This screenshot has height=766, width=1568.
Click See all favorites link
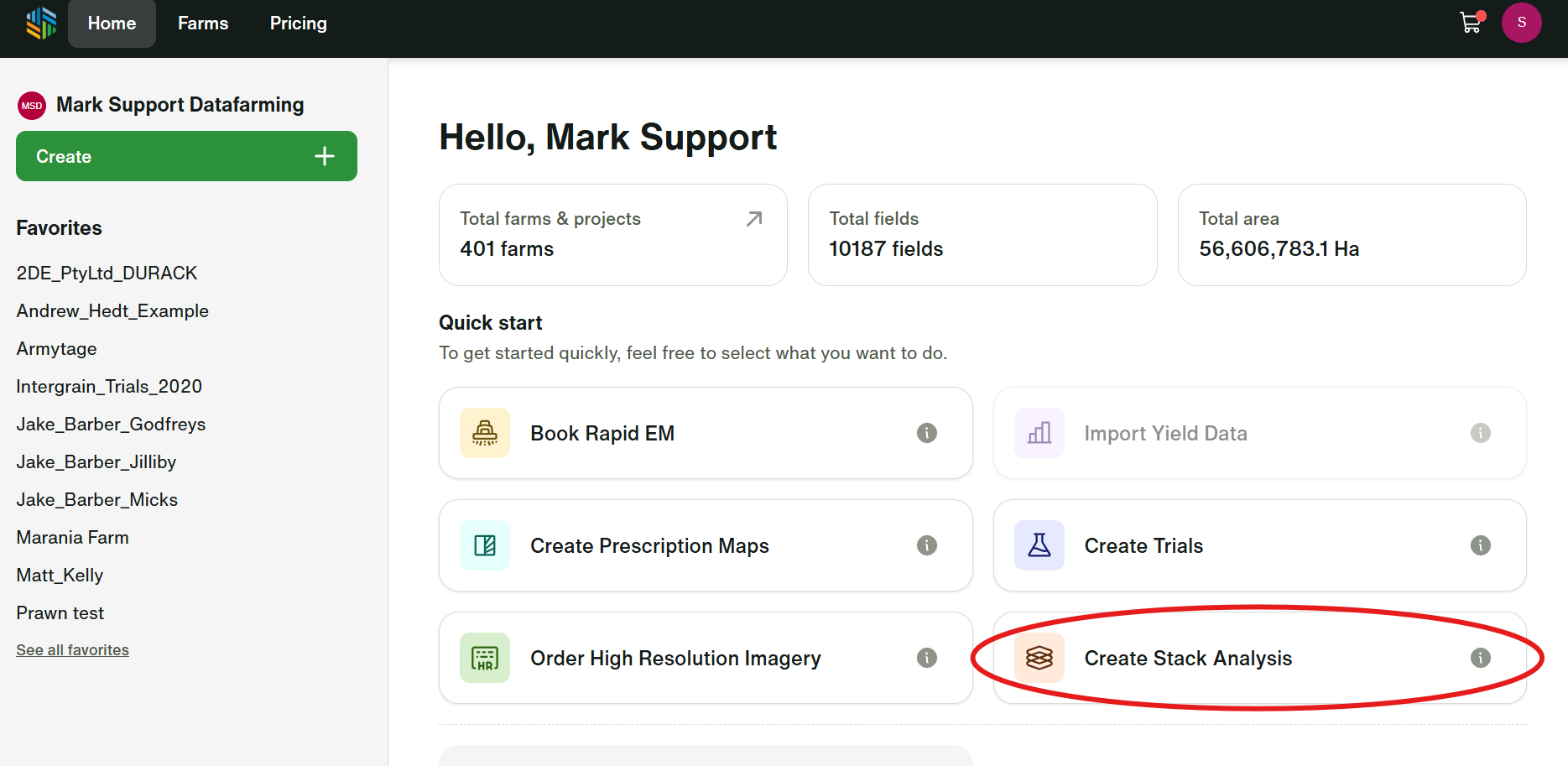72,650
